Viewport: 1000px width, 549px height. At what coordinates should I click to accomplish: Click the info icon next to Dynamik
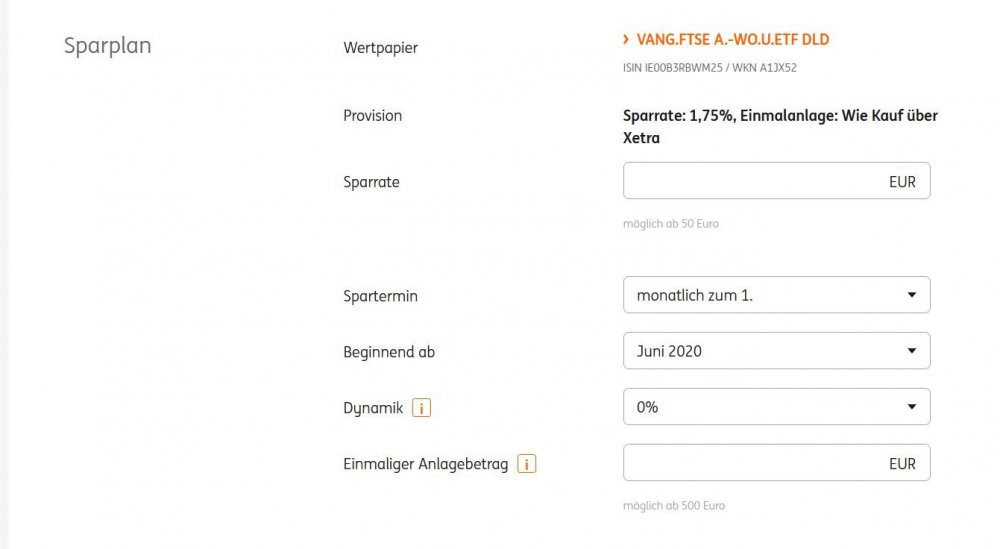(422, 408)
